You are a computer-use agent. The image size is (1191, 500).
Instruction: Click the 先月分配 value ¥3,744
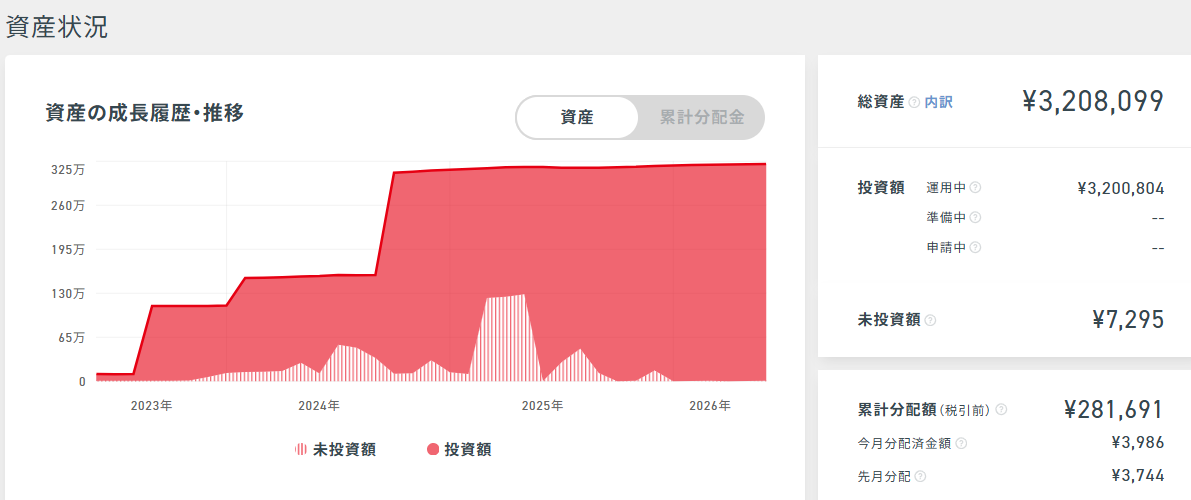point(1137,476)
